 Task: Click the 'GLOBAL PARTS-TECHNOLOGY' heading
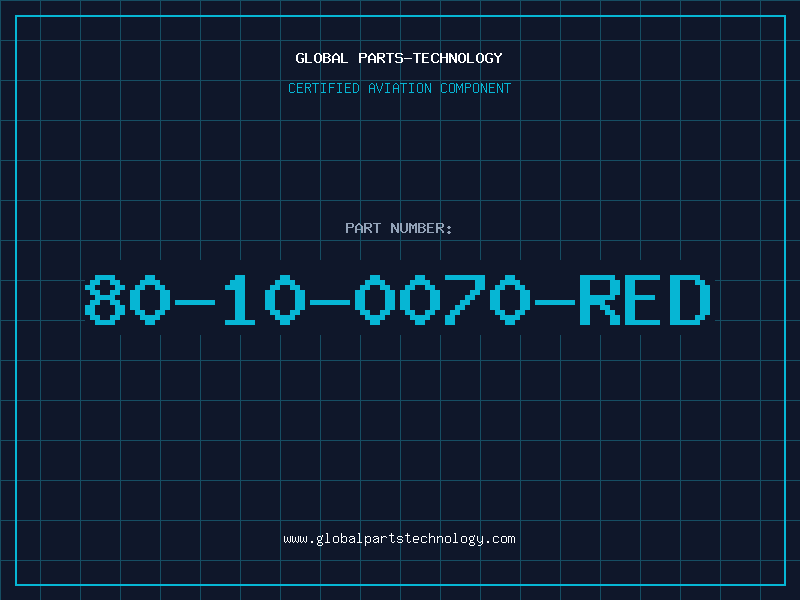(x=399, y=58)
